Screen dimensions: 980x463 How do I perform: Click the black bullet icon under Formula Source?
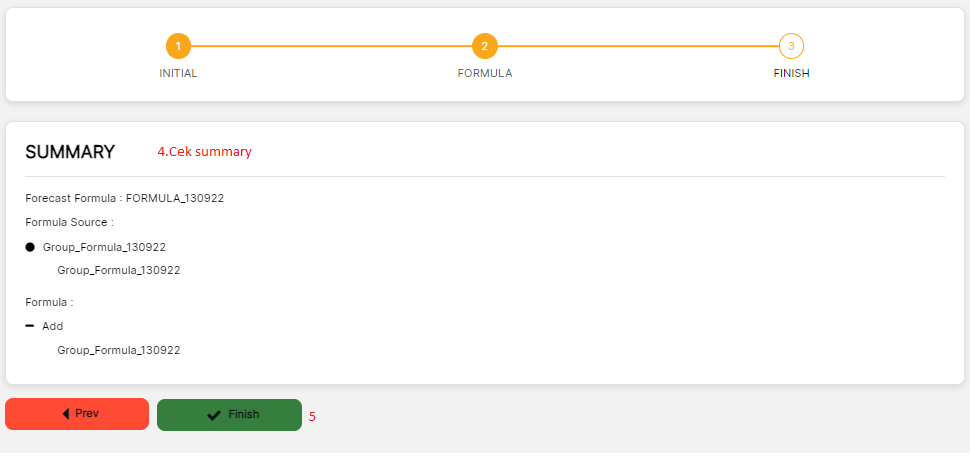pyautogui.click(x=30, y=247)
